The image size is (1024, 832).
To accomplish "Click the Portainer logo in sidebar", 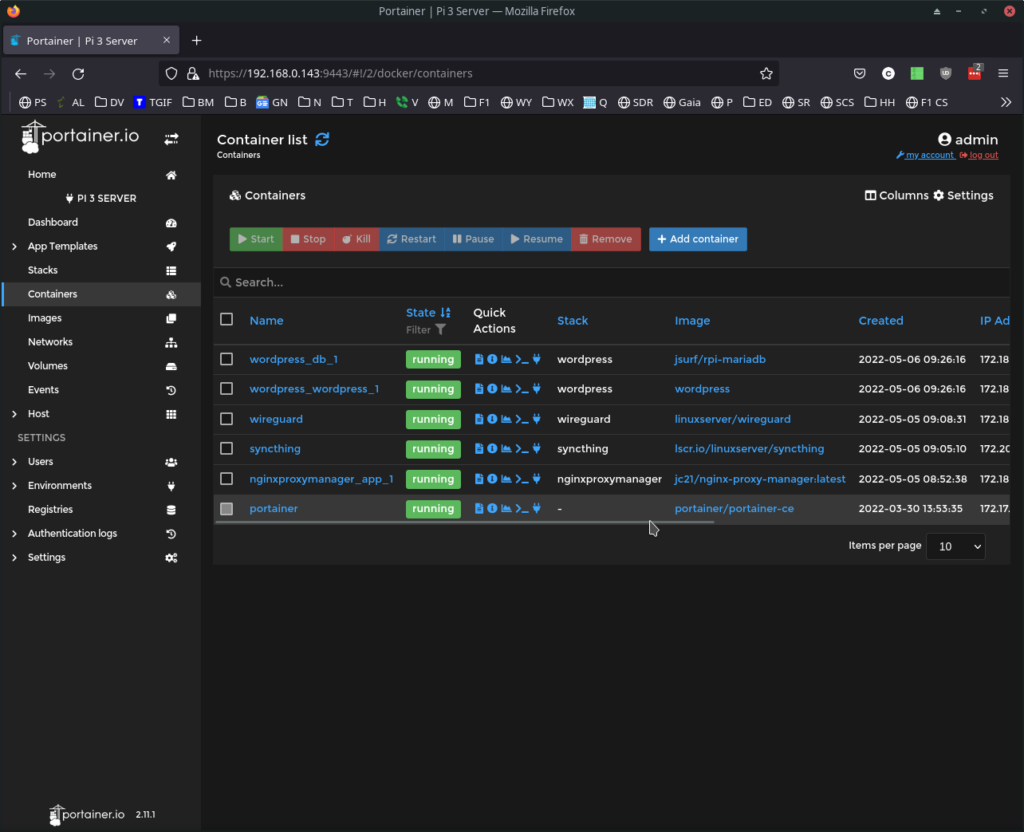I will (80, 137).
